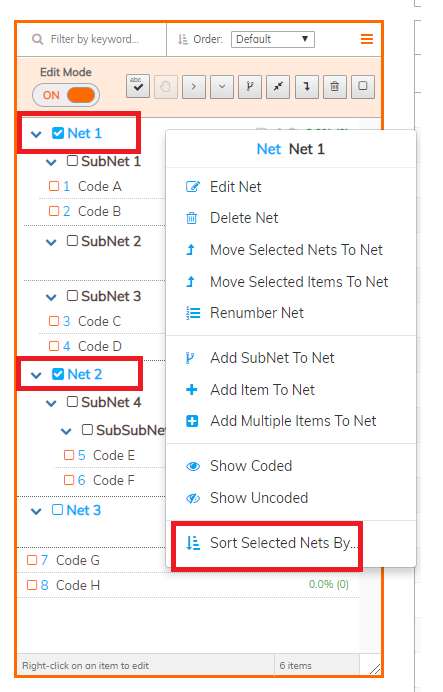Collapse the Net 2 chevron

pyautogui.click(x=36, y=375)
